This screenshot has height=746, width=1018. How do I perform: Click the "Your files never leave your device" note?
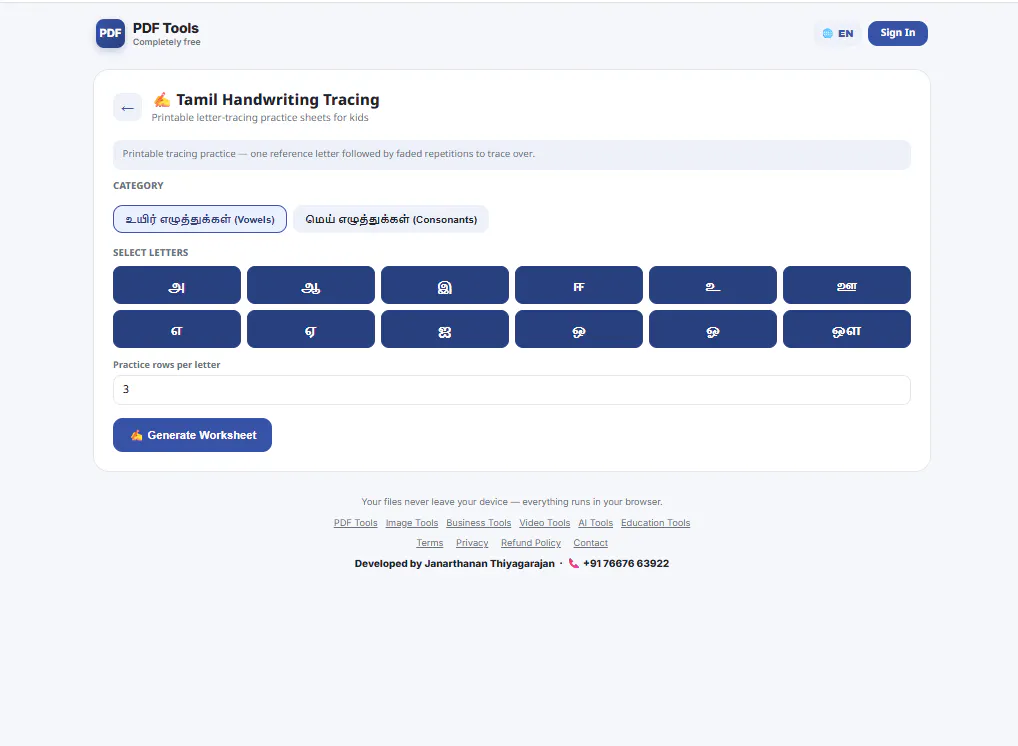[512, 502]
